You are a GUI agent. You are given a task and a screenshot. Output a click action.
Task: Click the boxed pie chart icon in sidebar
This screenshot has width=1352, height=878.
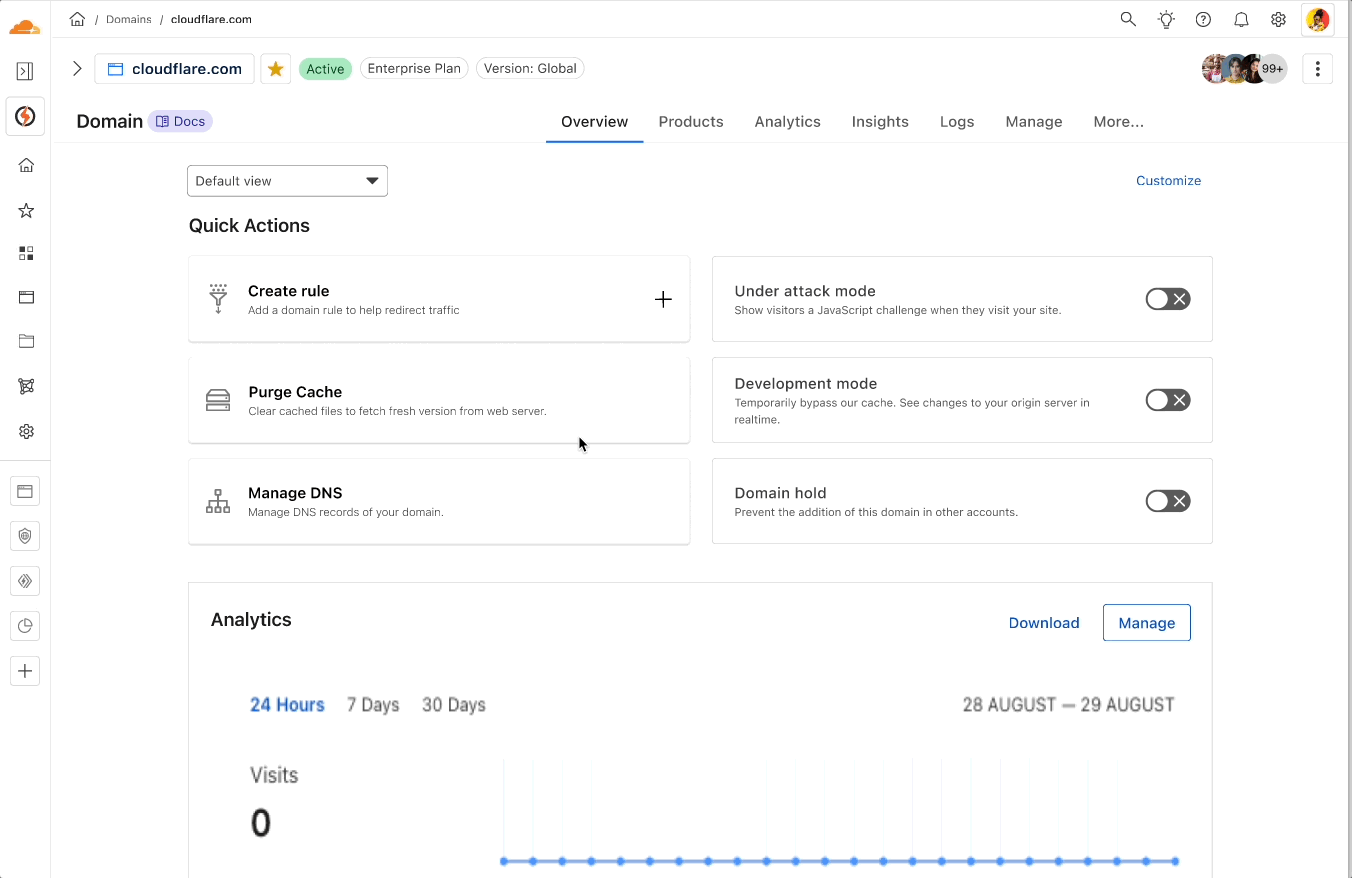click(x=25, y=626)
